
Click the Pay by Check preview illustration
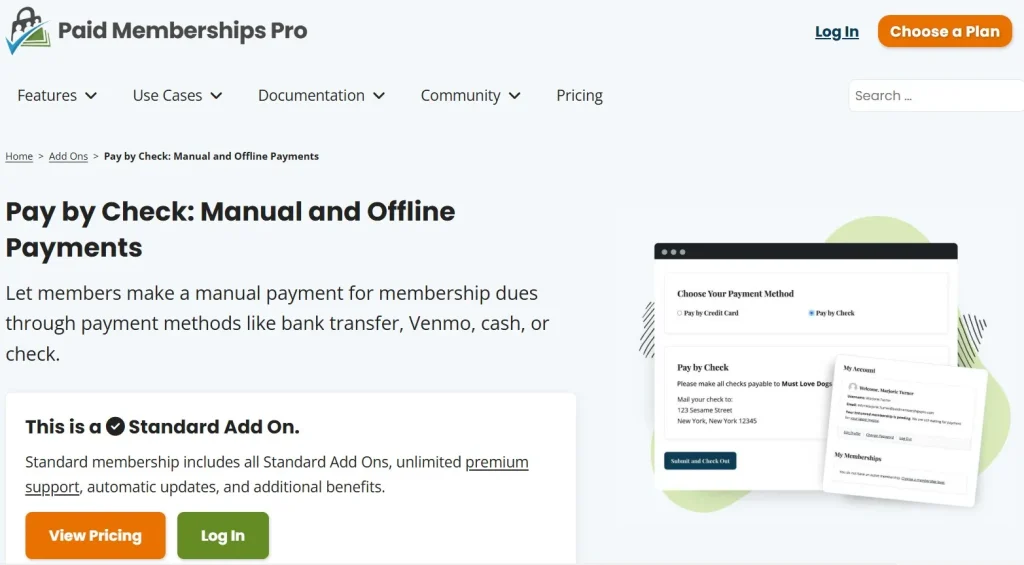810,370
